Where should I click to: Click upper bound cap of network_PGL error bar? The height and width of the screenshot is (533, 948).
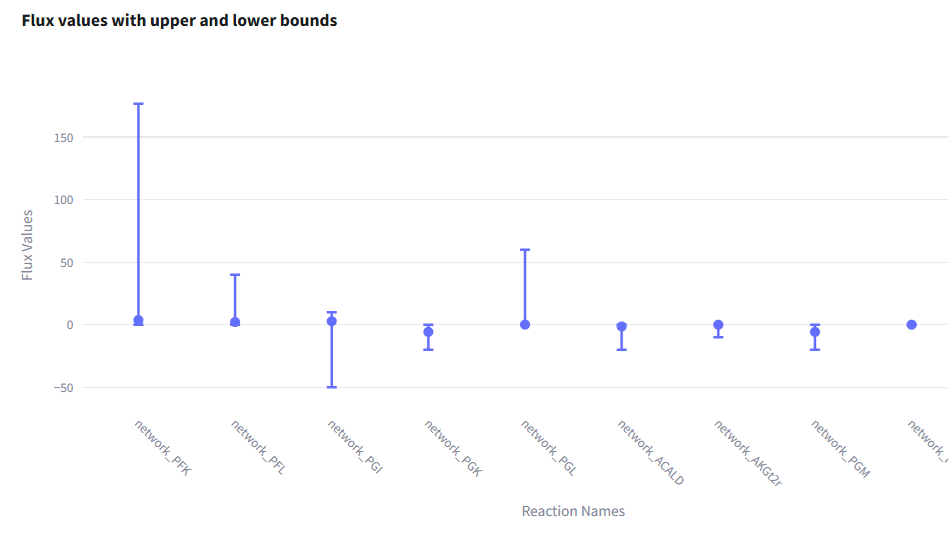pos(525,250)
